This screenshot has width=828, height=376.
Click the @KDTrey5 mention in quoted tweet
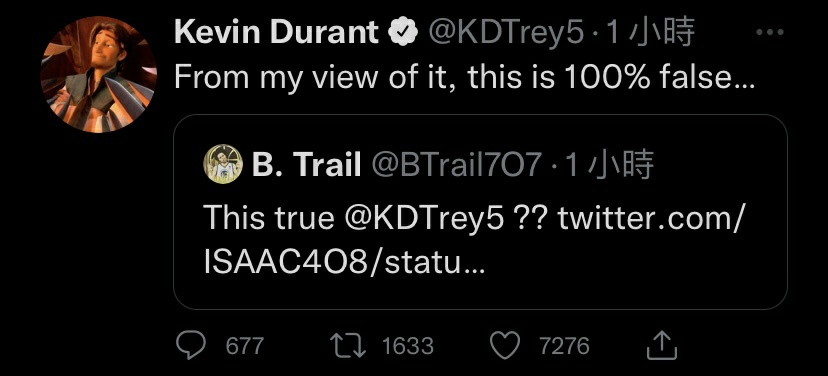tap(425, 218)
